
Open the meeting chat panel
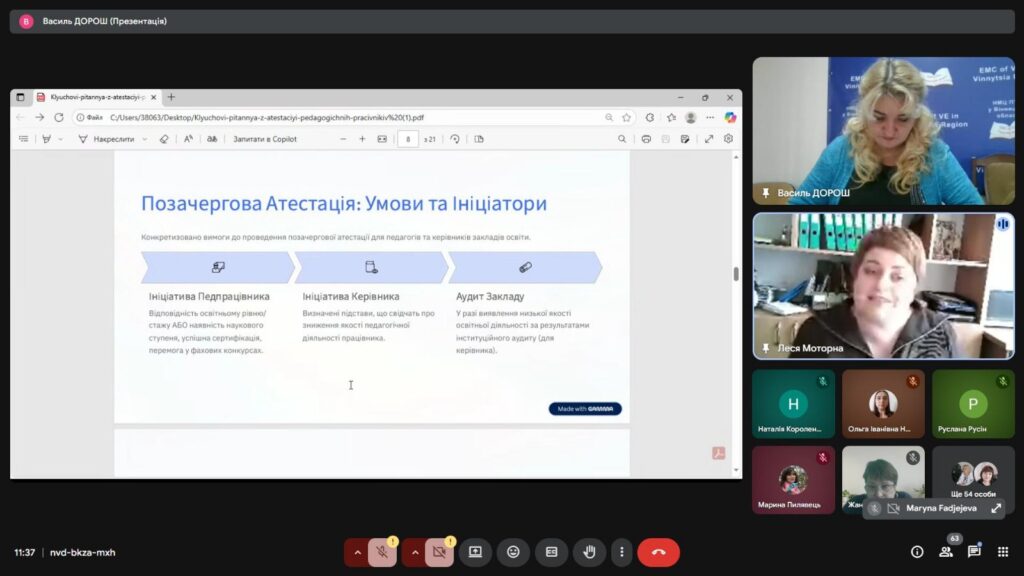[974, 552]
